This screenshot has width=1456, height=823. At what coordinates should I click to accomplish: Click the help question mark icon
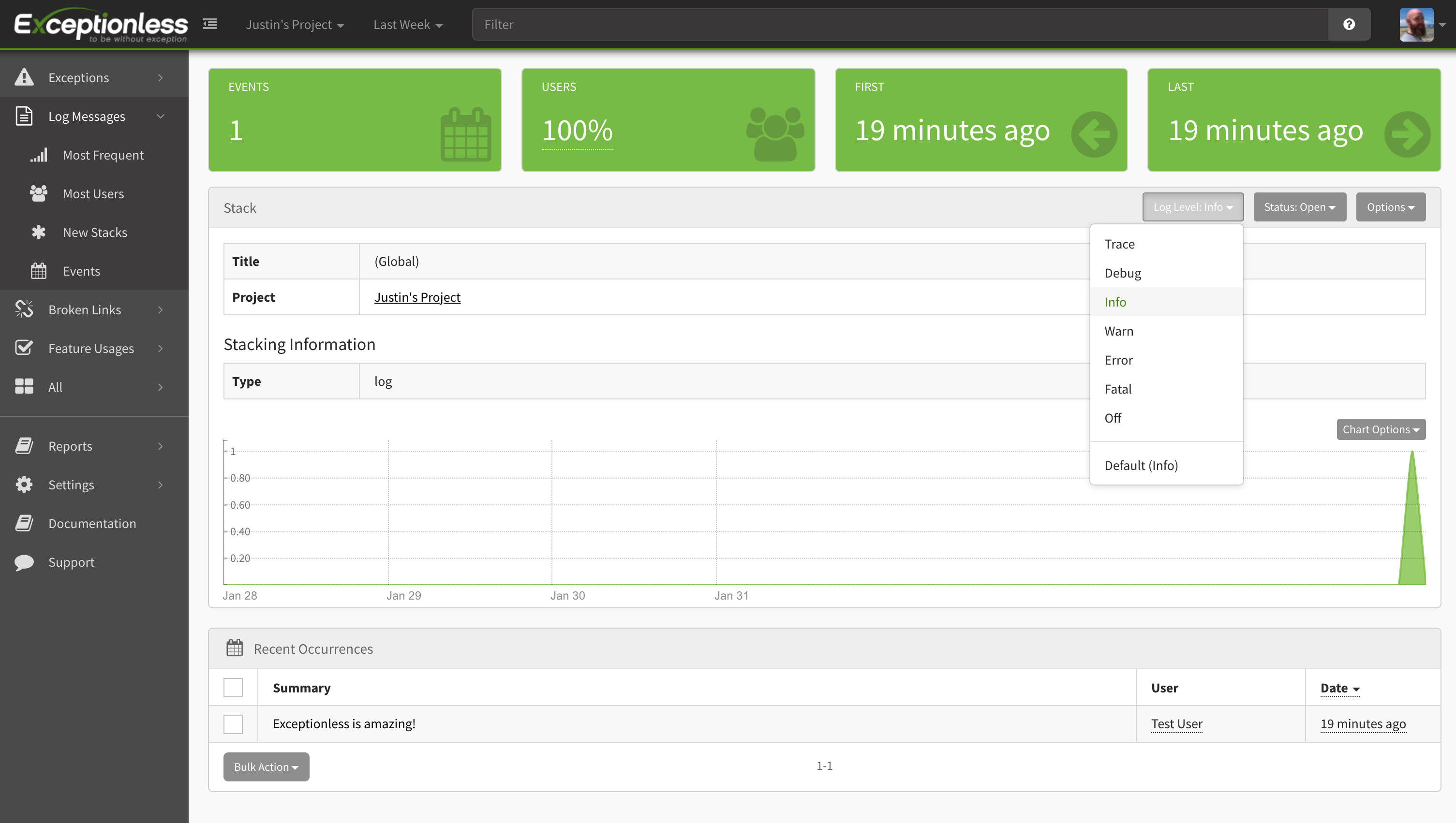pyautogui.click(x=1349, y=24)
